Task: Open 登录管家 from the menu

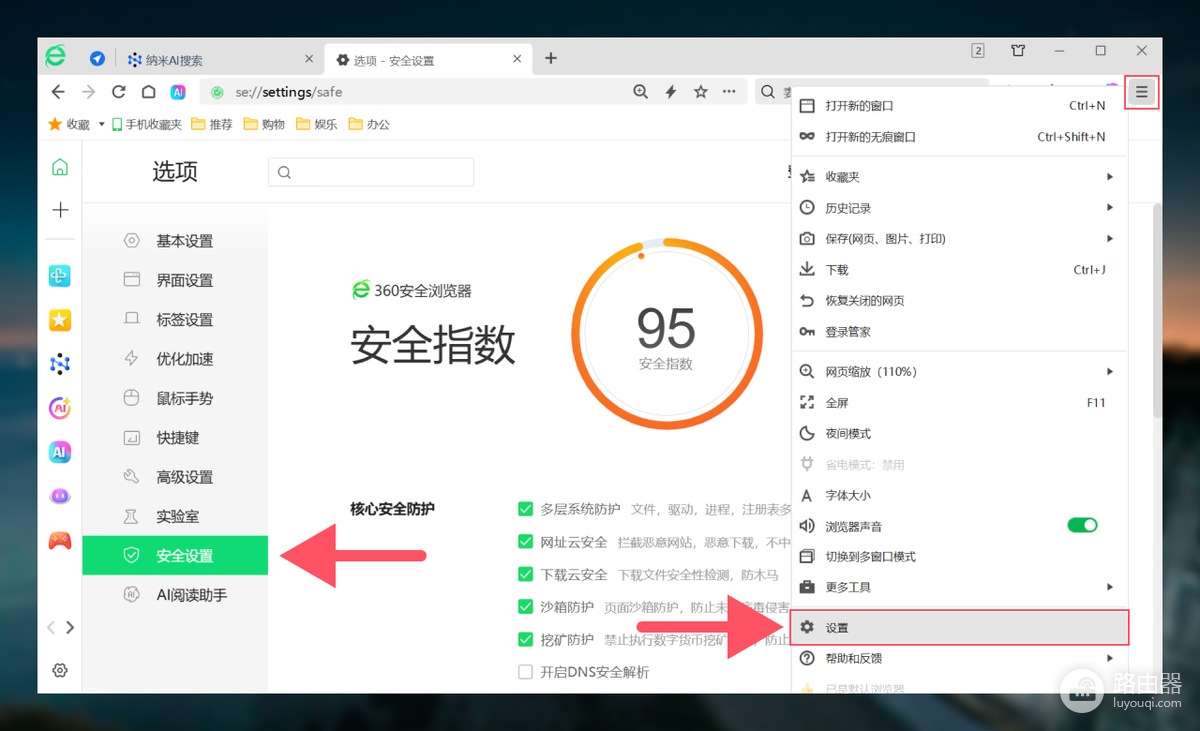Action: [x=960, y=332]
